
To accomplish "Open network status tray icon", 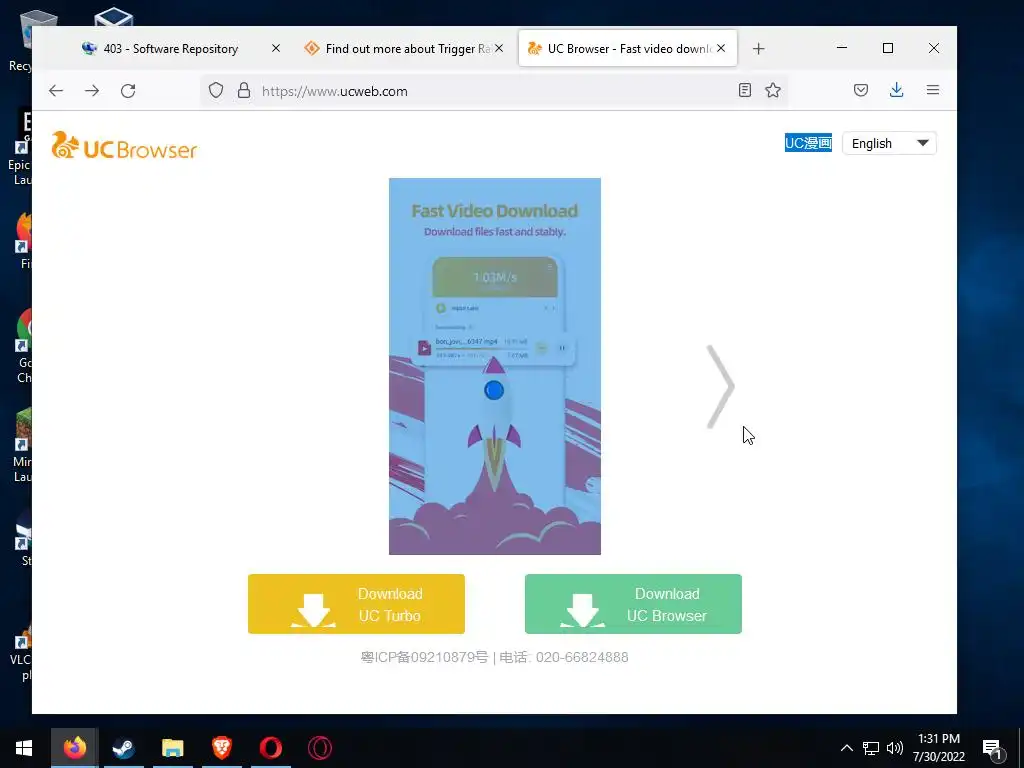I will coord(871,748).
